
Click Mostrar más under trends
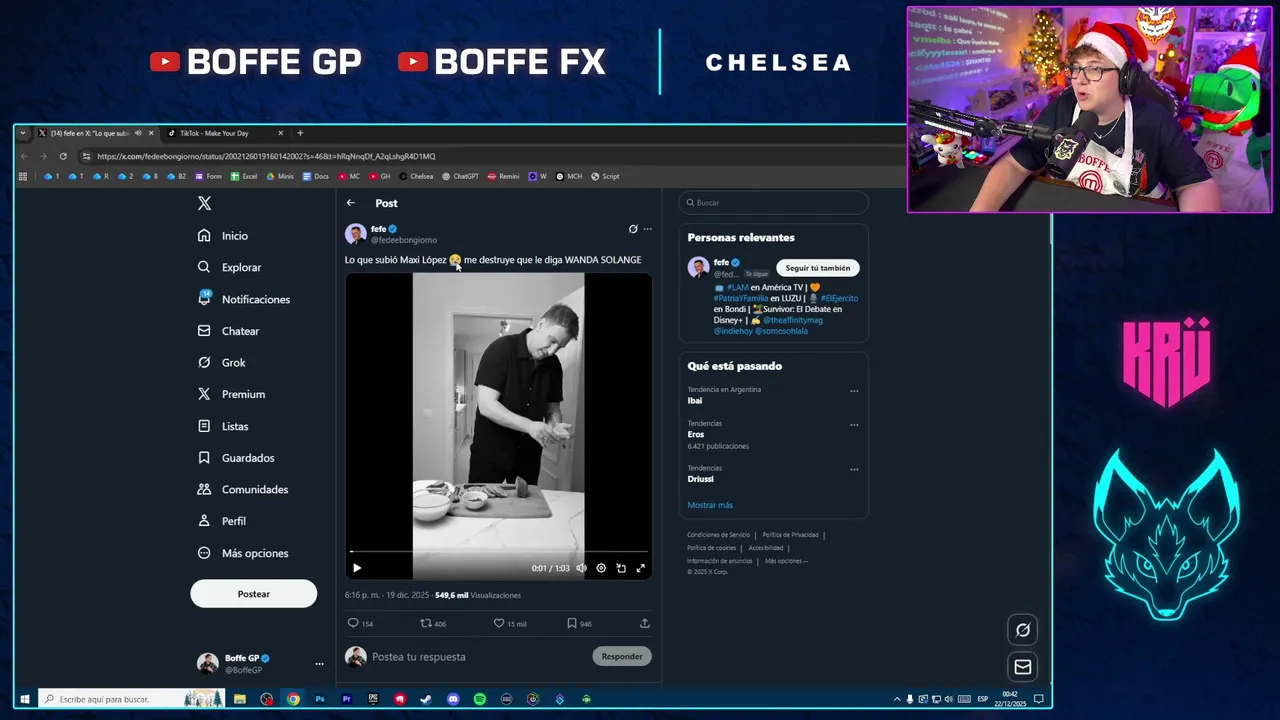click(x=710, y=505)
